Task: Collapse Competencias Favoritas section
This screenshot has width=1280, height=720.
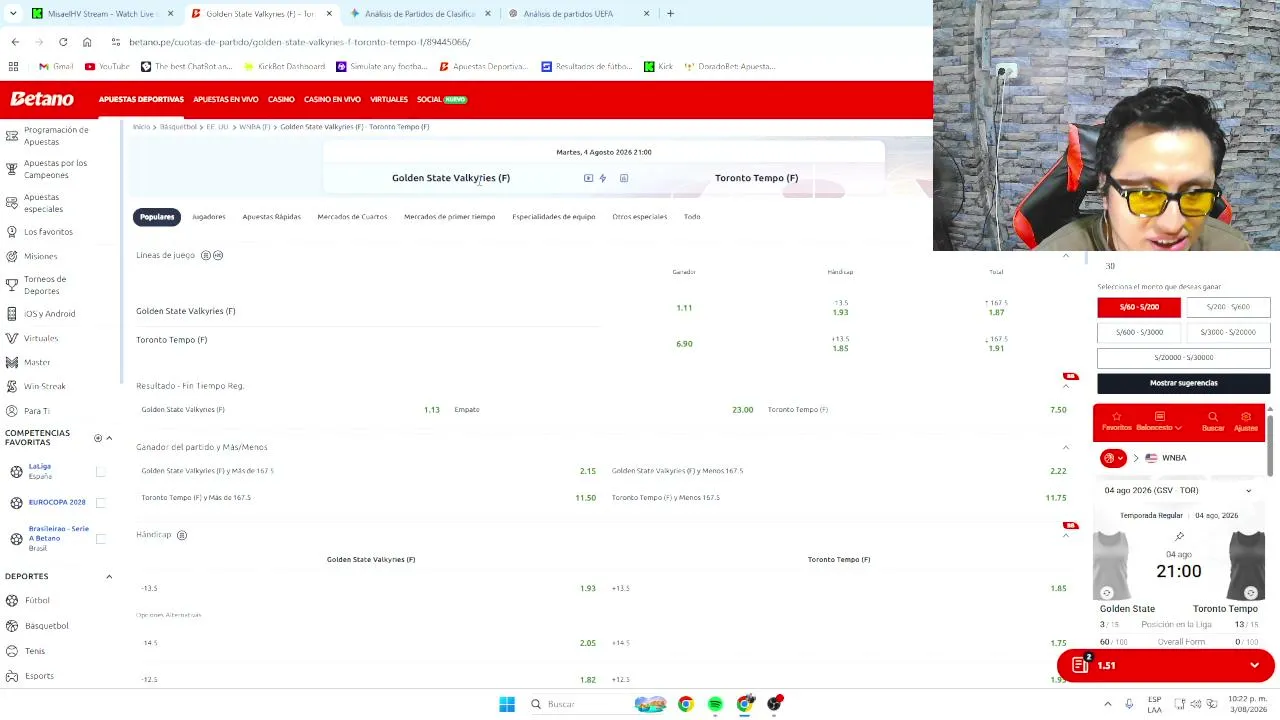Action: click(109, 438)
